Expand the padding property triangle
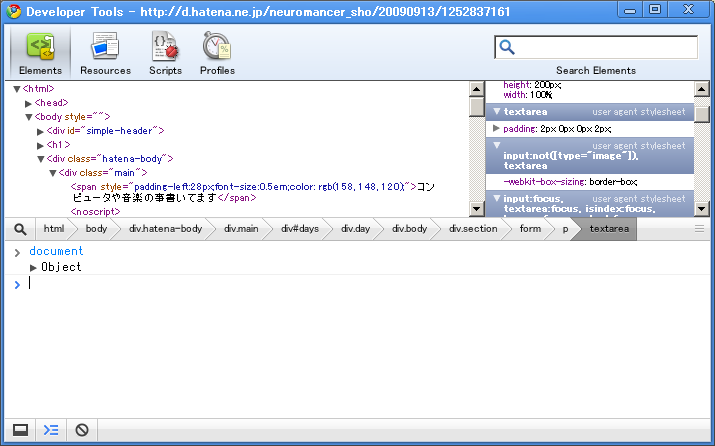Viewport: 715px width, 446px height. 496,129
